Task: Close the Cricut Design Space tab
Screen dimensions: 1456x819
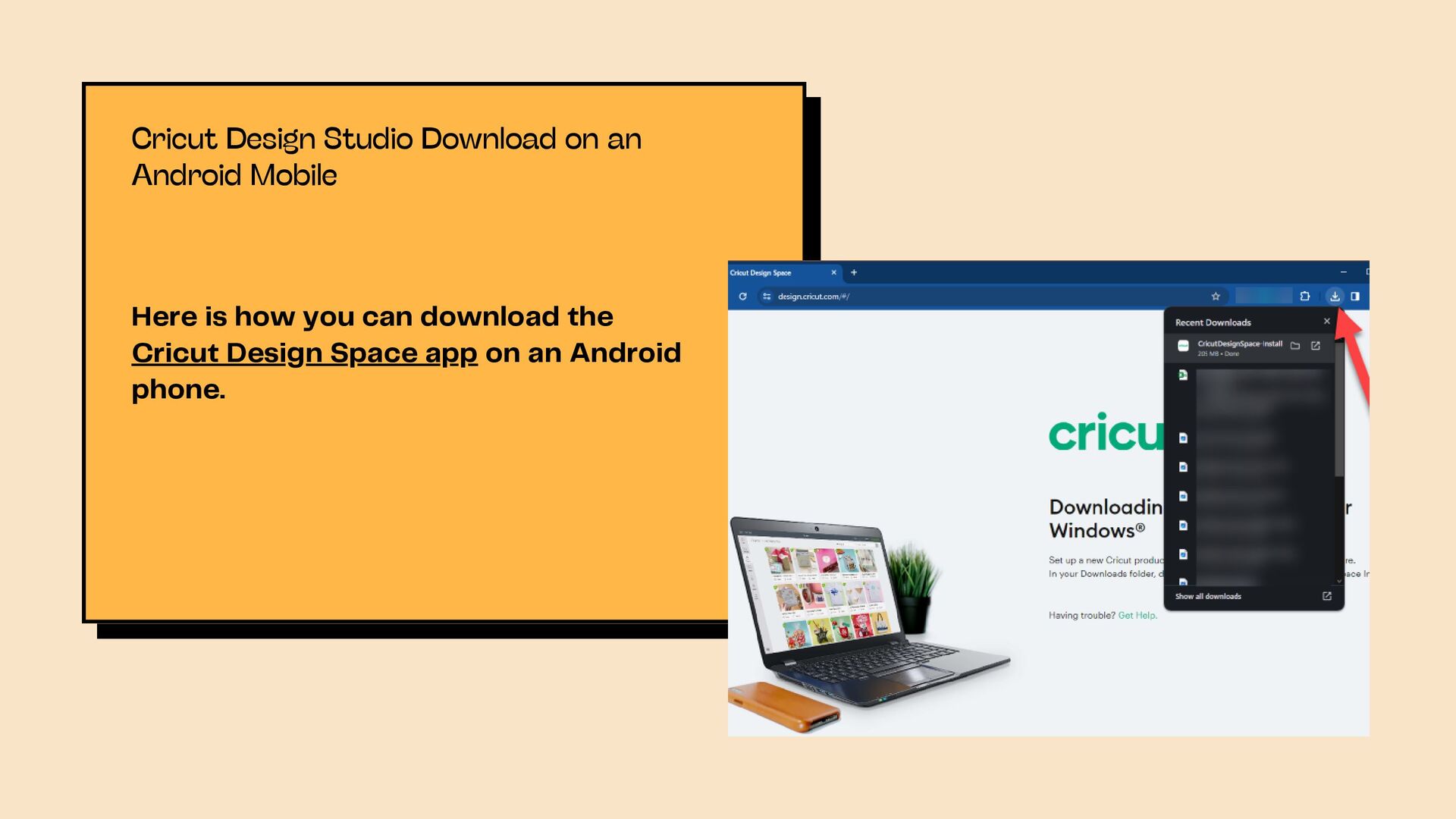Action: pyautogui.click(x=833, y=272)
